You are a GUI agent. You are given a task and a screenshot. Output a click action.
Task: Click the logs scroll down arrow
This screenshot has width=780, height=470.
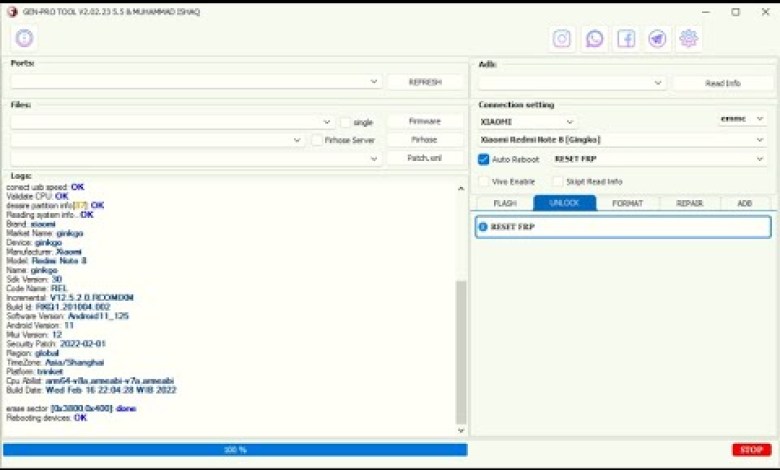[x=461, y=431]
